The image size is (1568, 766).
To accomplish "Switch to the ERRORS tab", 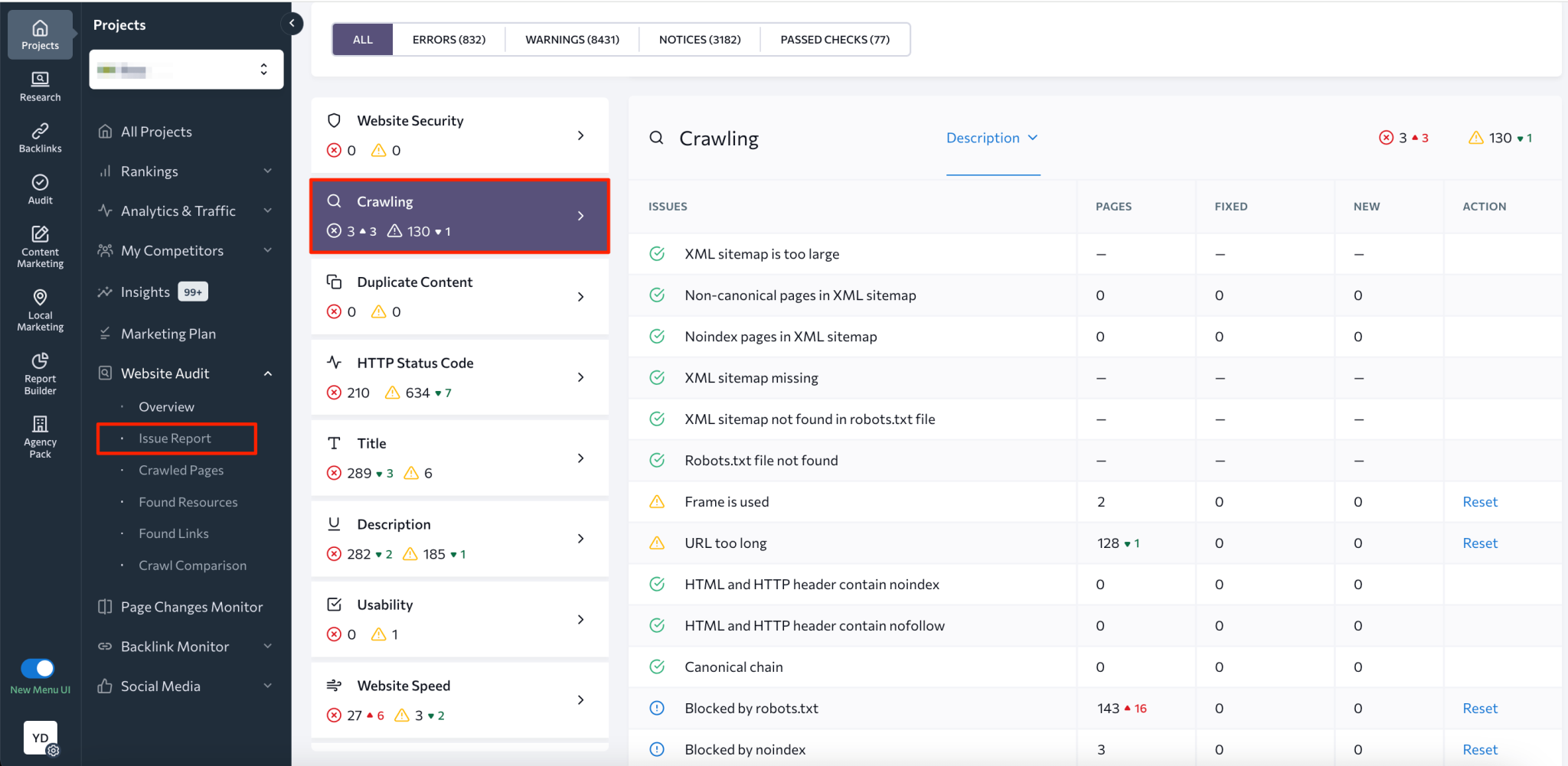I will click(449, 39).
